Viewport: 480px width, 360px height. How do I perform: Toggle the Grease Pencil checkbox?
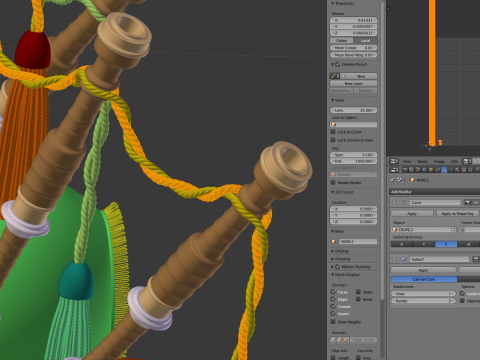(338, 64)
